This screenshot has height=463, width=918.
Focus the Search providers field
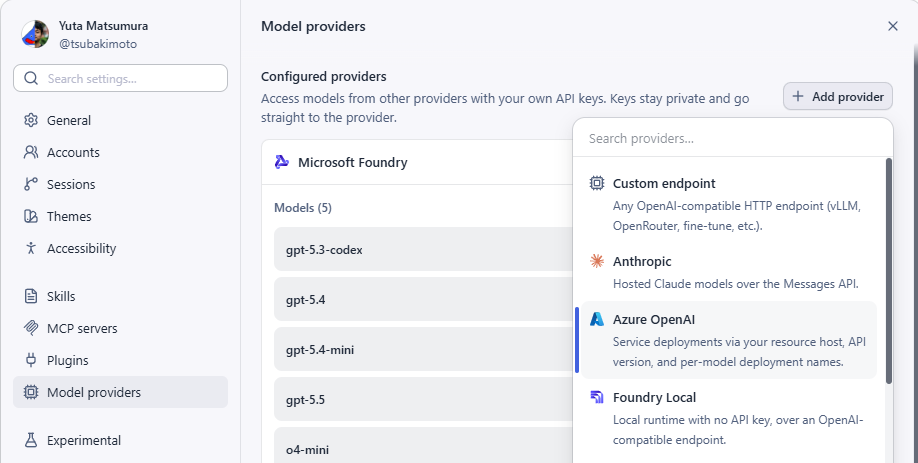click(x=733, y=138)
